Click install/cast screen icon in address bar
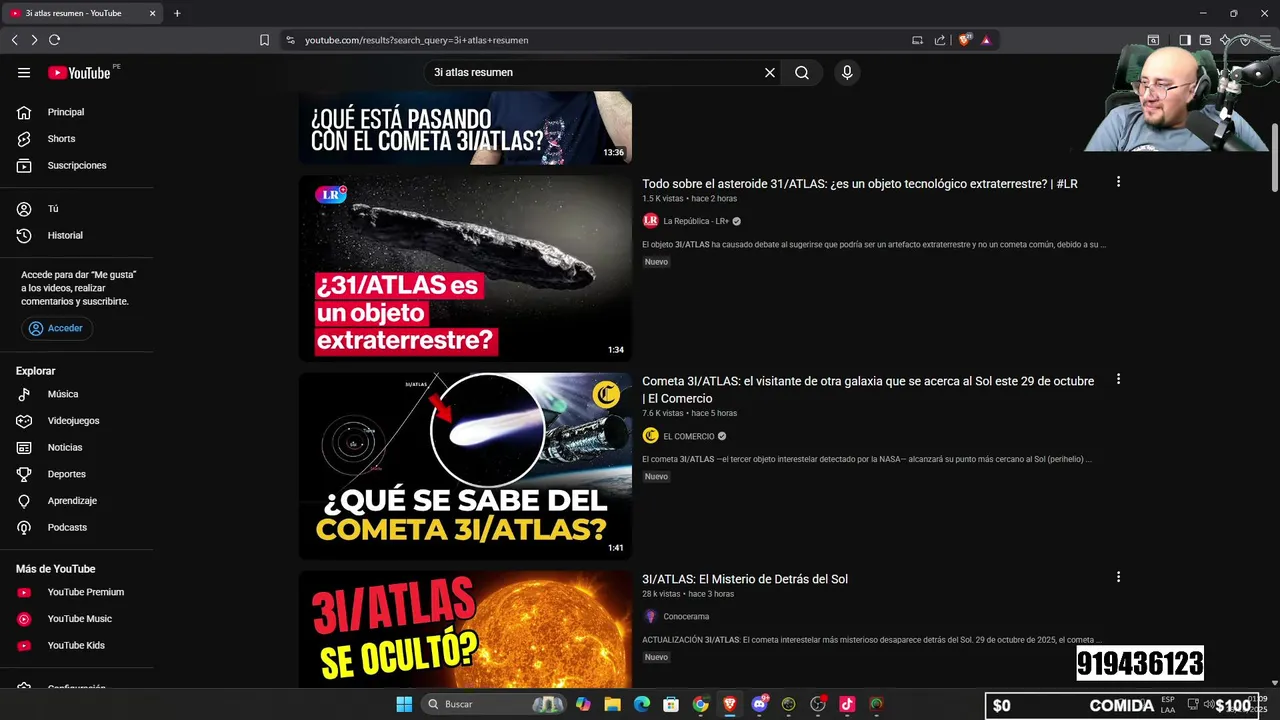Screen dimensions: 1280x720 (x=917, y=40)
